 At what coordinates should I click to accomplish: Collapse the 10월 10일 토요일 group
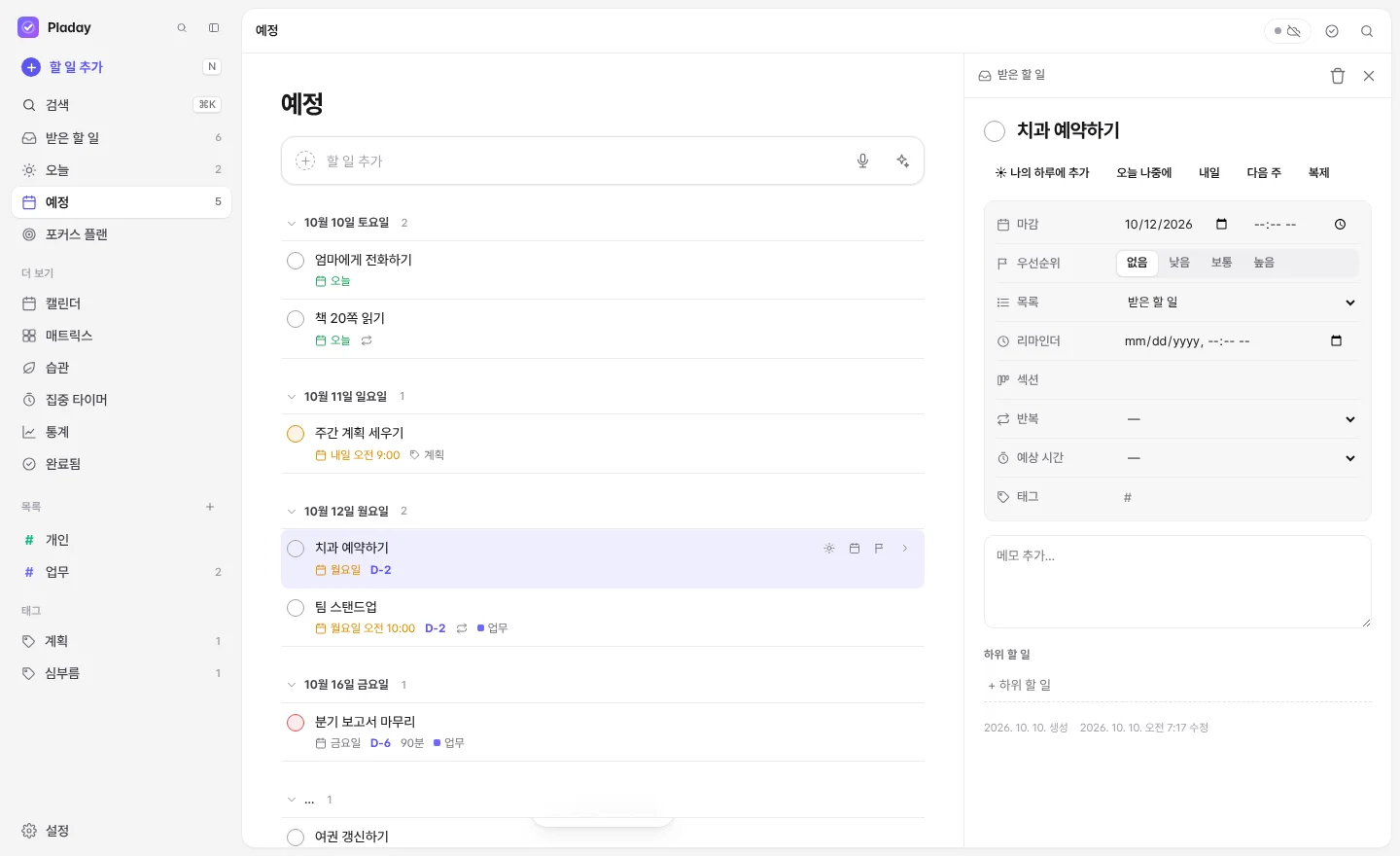291,223
